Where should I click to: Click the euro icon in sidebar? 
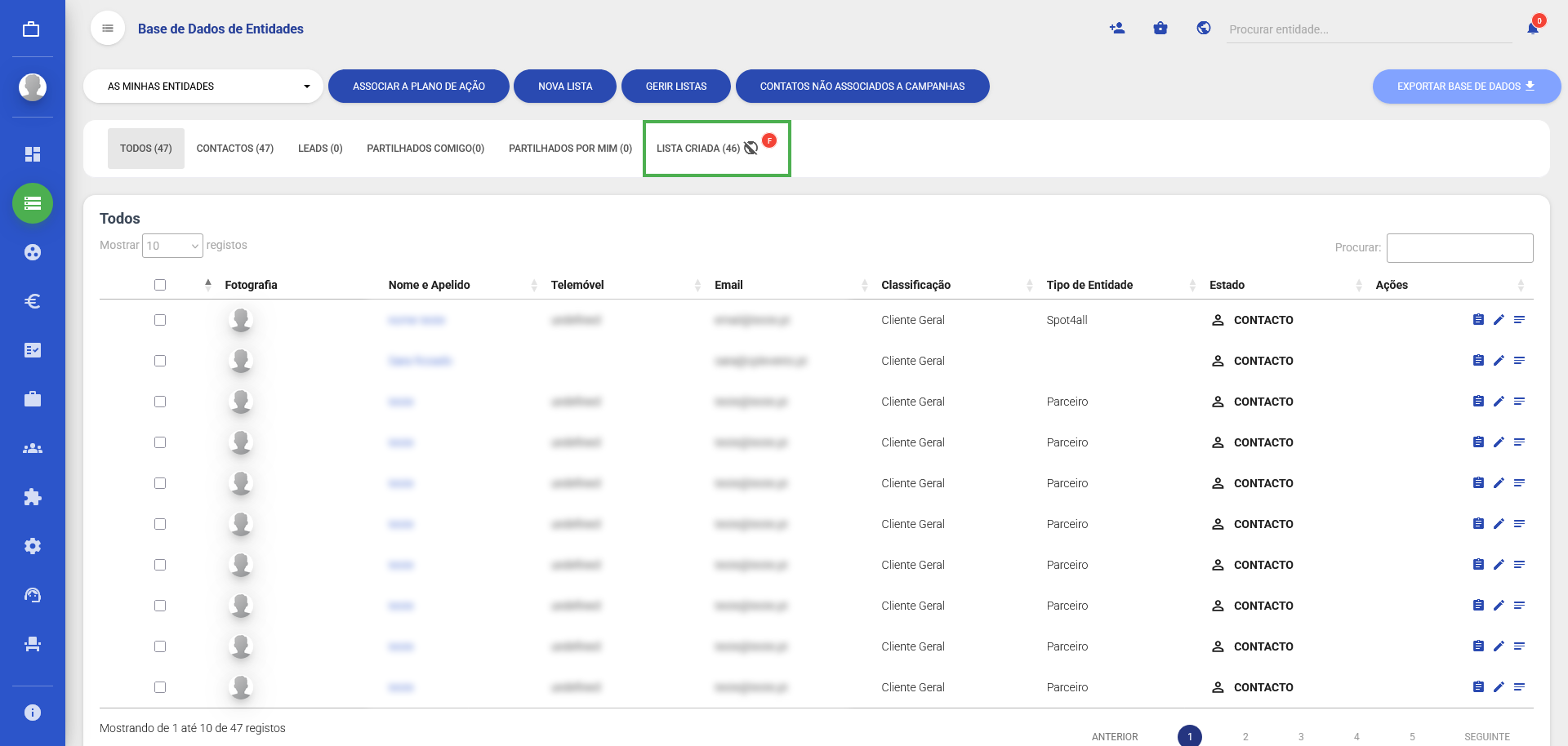click(33, 301)
